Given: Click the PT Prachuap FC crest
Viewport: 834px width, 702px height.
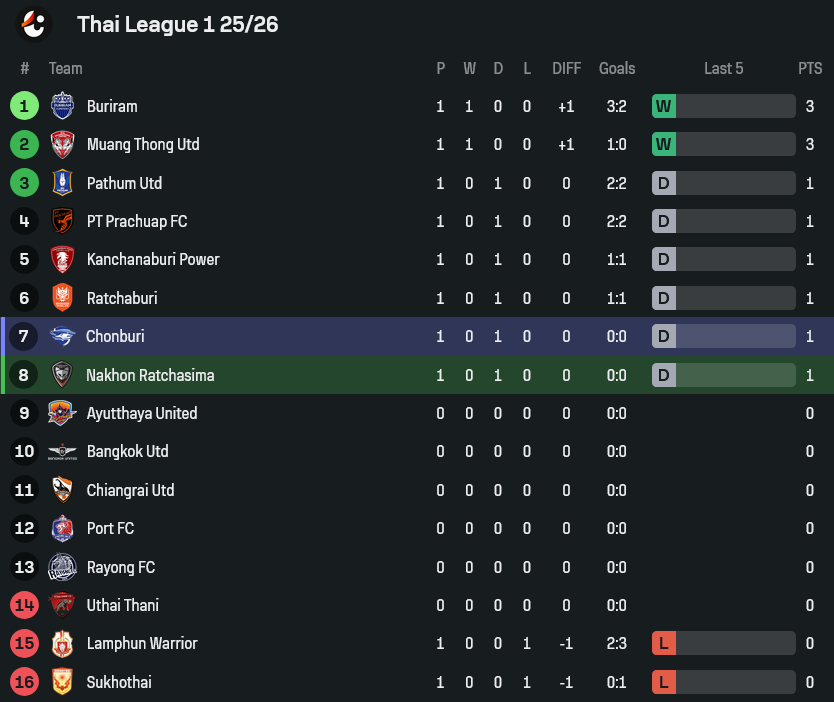Looking at the screenshot, I should tap(62, 221).
